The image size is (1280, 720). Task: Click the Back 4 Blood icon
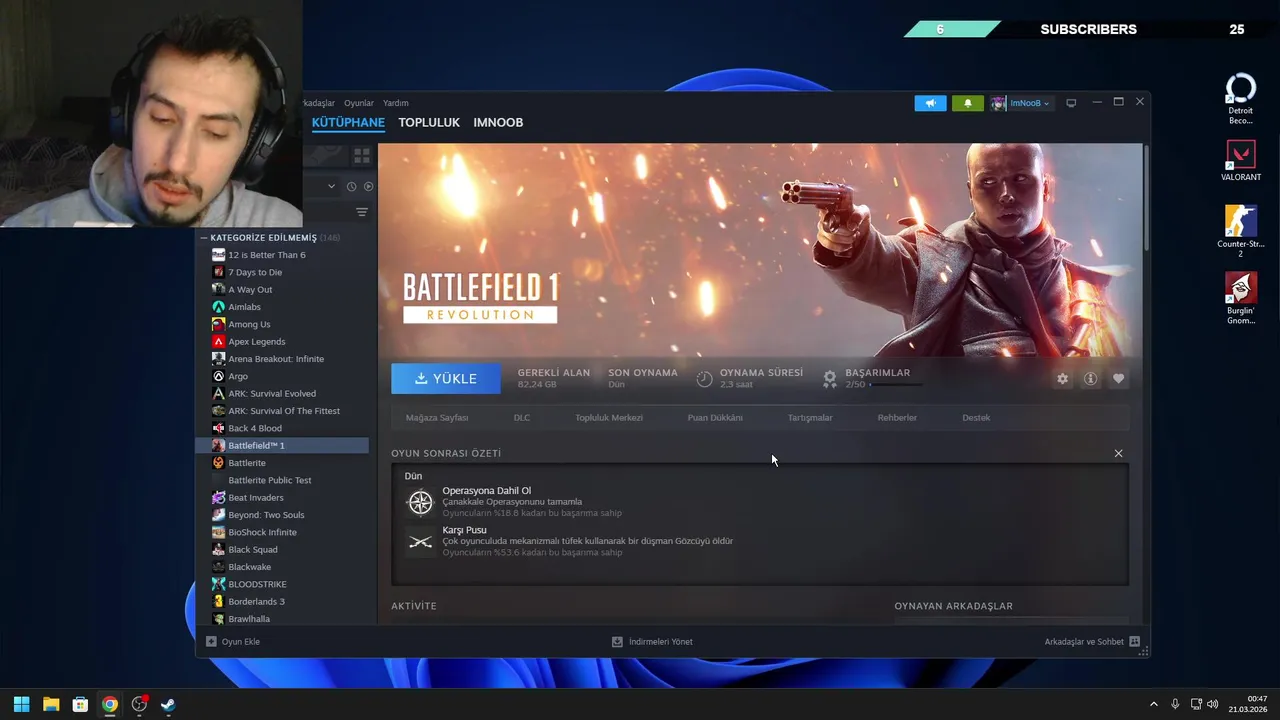coord(218,428)
